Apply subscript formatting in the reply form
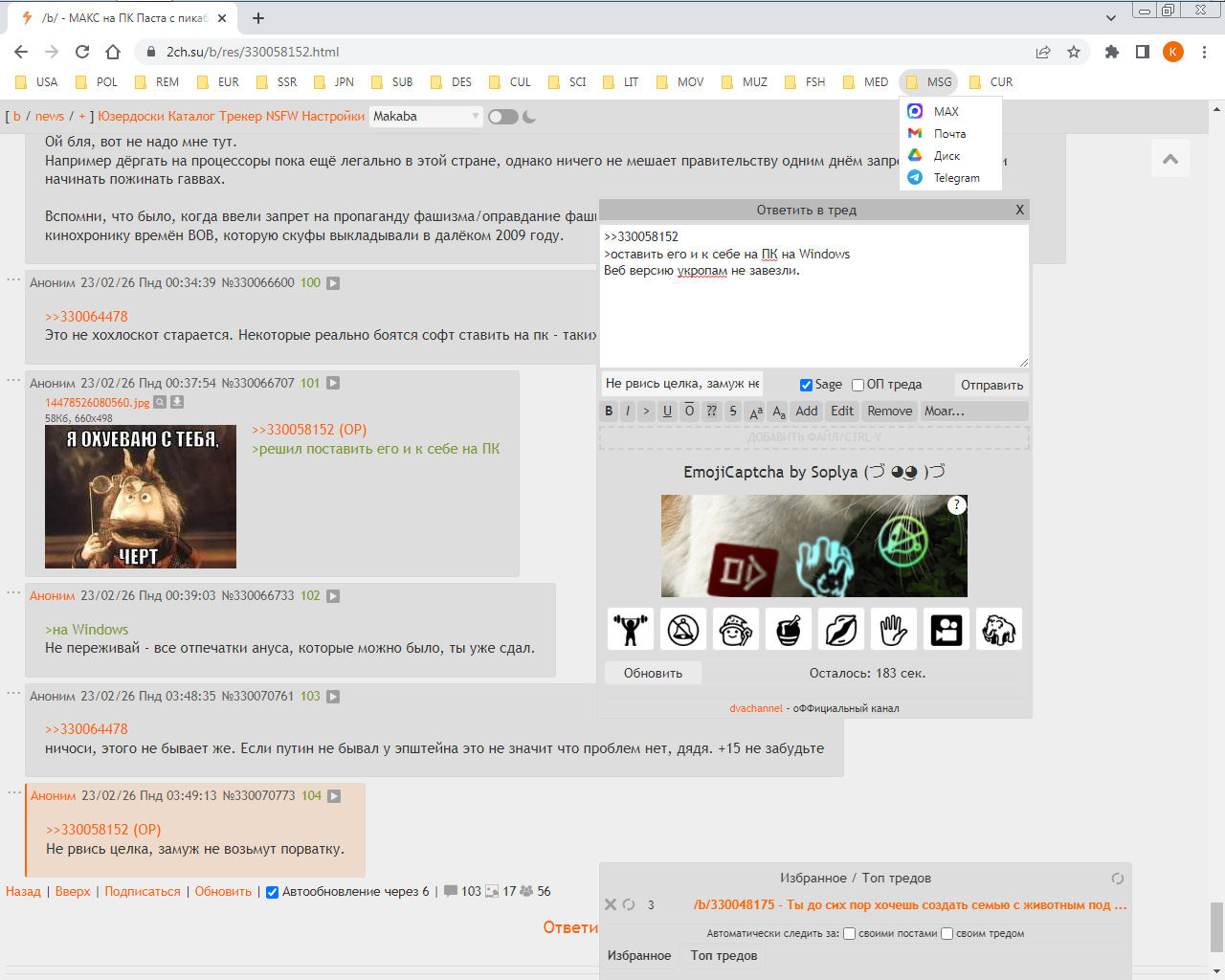The height and width of the screenshot is (980, 1225). pyautogui.click(x=779, y=412)
